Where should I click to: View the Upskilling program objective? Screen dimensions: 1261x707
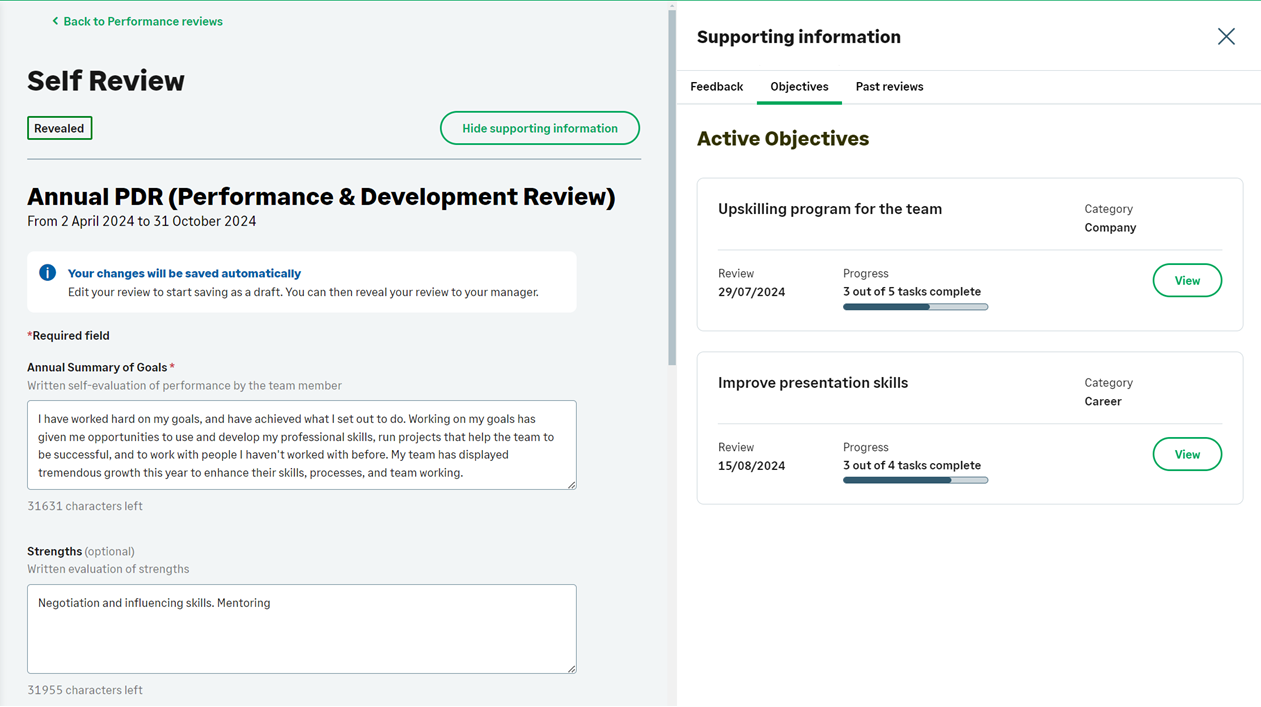pos(1186,281)
